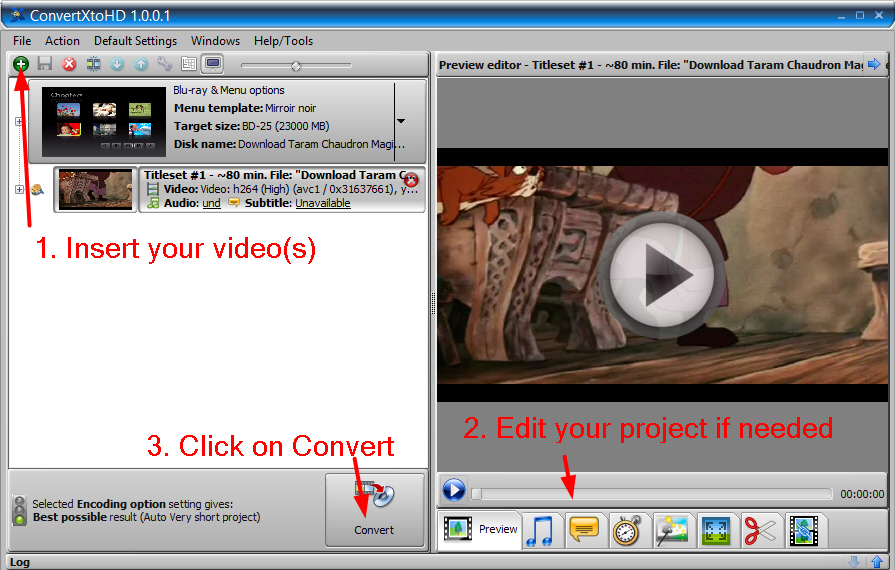Open the Default Settings menu
The height and width of the screenshot is (570, 895).
point(135,41)
